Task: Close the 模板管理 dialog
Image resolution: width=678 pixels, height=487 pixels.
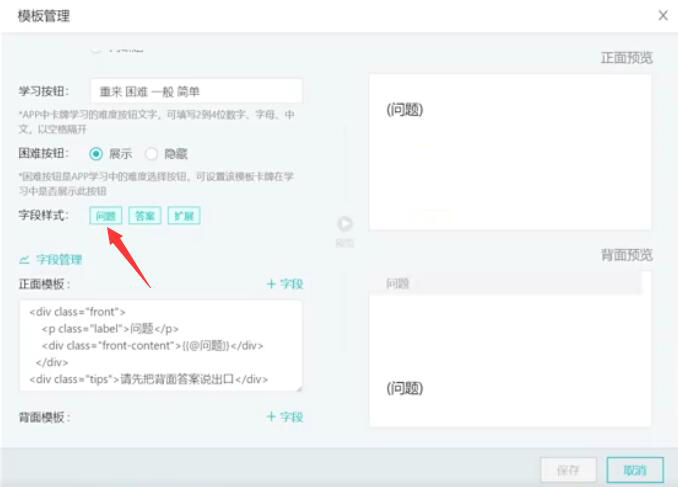Action: point(662,16)
